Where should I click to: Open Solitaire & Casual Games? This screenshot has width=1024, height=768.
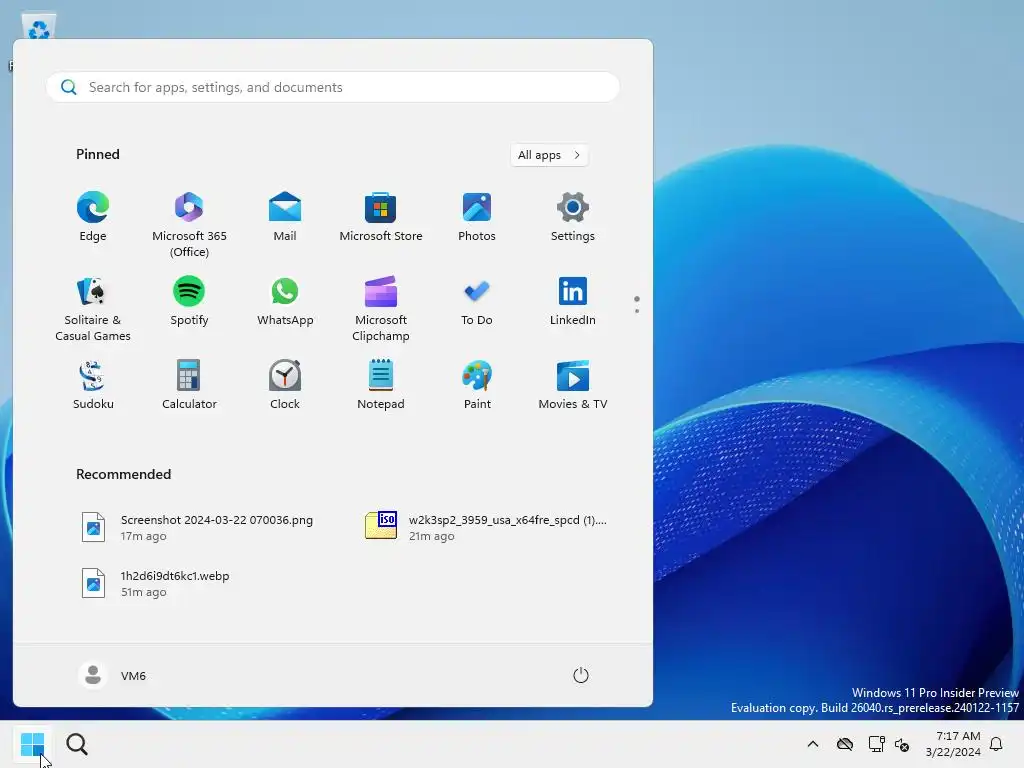coord(93,308)
